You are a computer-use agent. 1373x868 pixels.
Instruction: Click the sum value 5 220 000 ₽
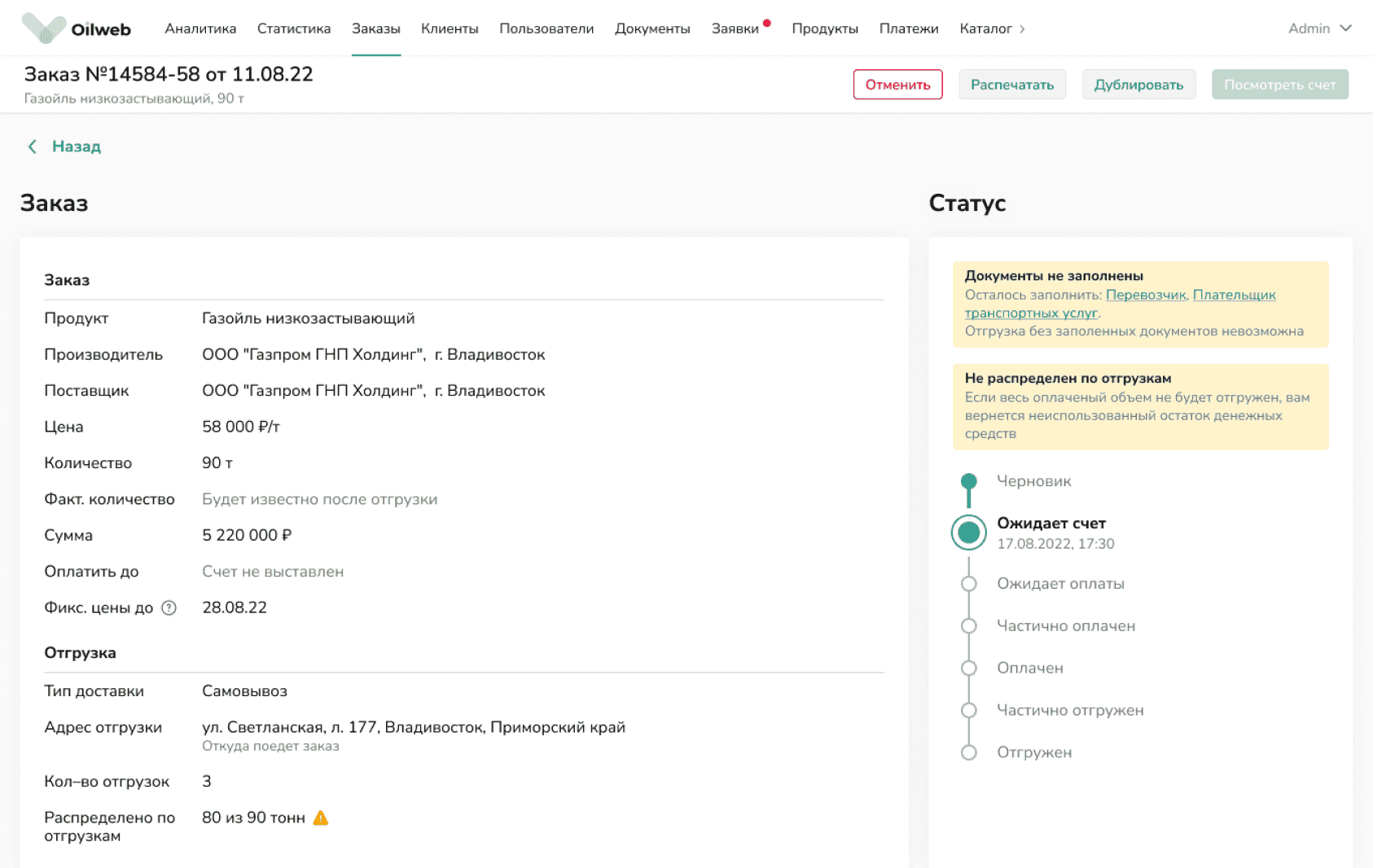(x=247, y=535)
